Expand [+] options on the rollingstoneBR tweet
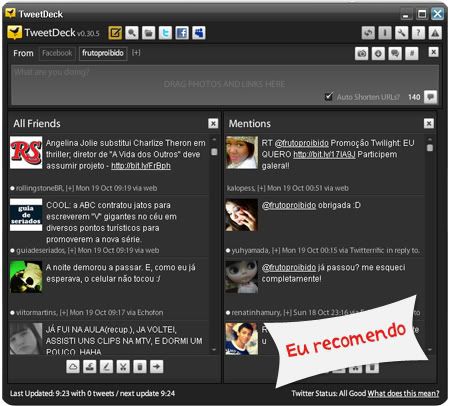 pos(70,188)
